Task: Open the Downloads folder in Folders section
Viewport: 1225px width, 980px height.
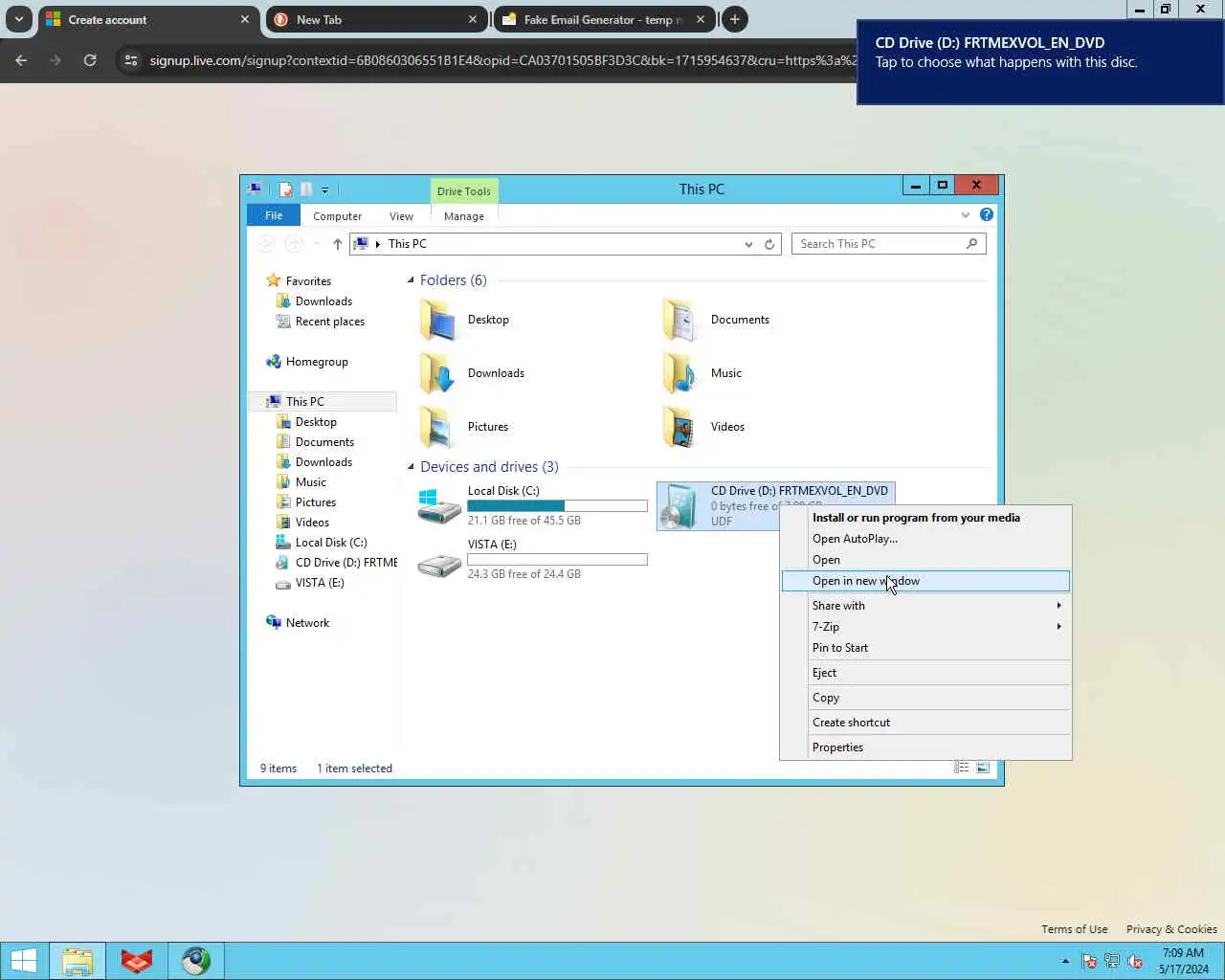Action: (438, 373)
